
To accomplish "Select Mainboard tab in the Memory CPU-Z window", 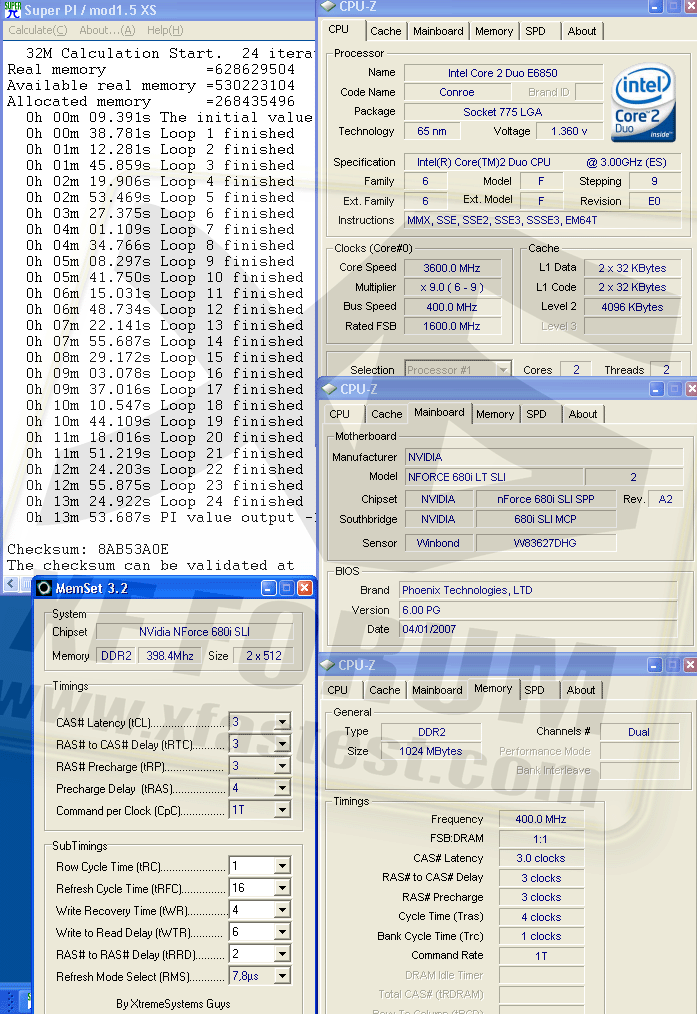I will click(437, 690).
